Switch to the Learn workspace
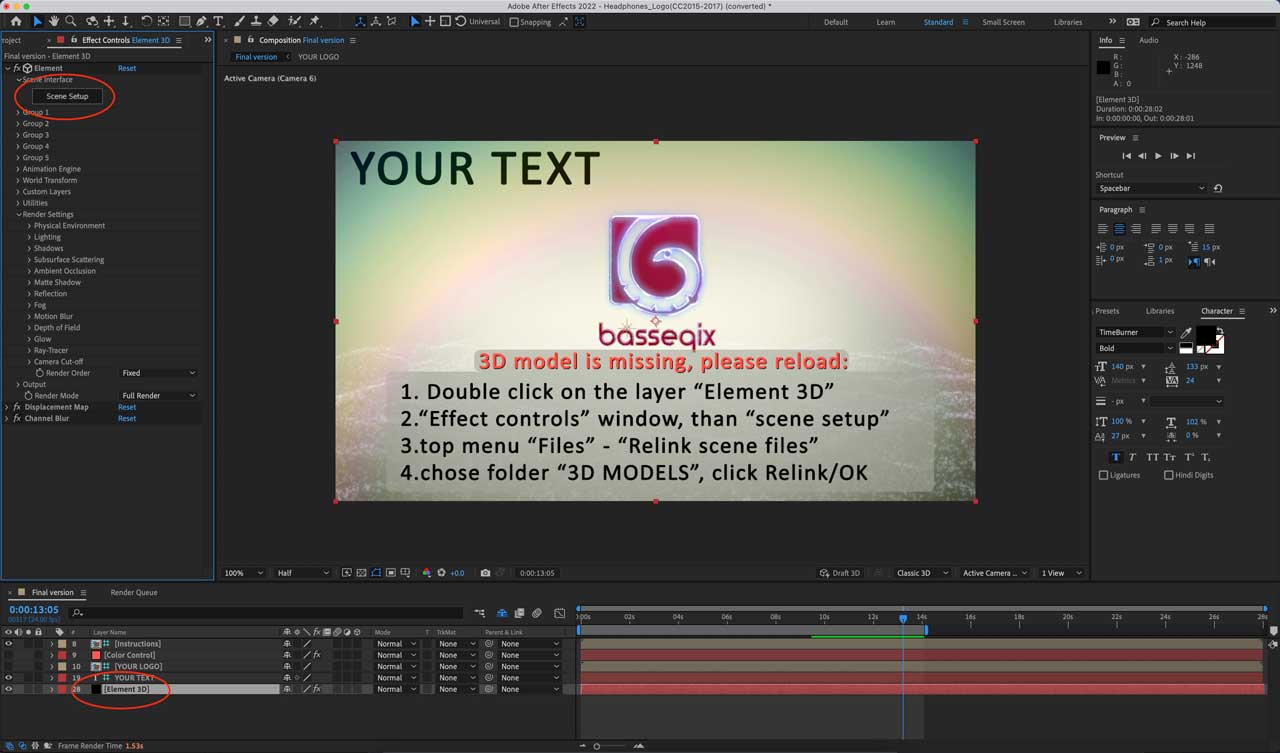Screen dimensions: 1280x753 point(886,22)
